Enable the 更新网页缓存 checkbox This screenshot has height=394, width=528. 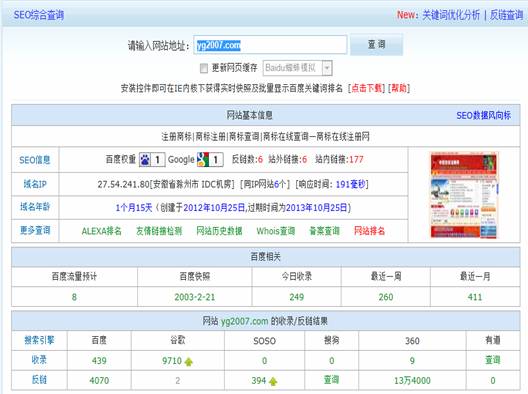tap(203, 68)
